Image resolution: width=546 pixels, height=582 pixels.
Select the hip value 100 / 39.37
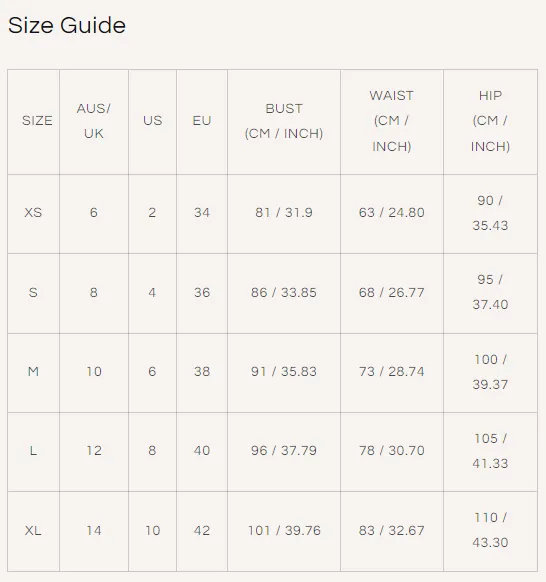490,372
